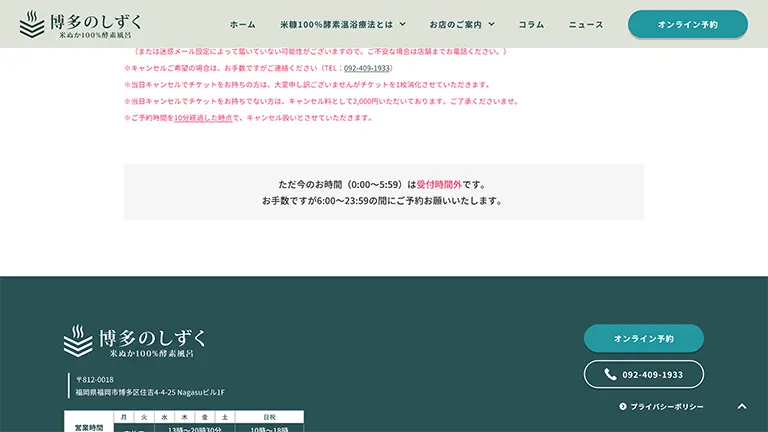Go to the コラム page

pyautogui.click(x=531, y=24)
